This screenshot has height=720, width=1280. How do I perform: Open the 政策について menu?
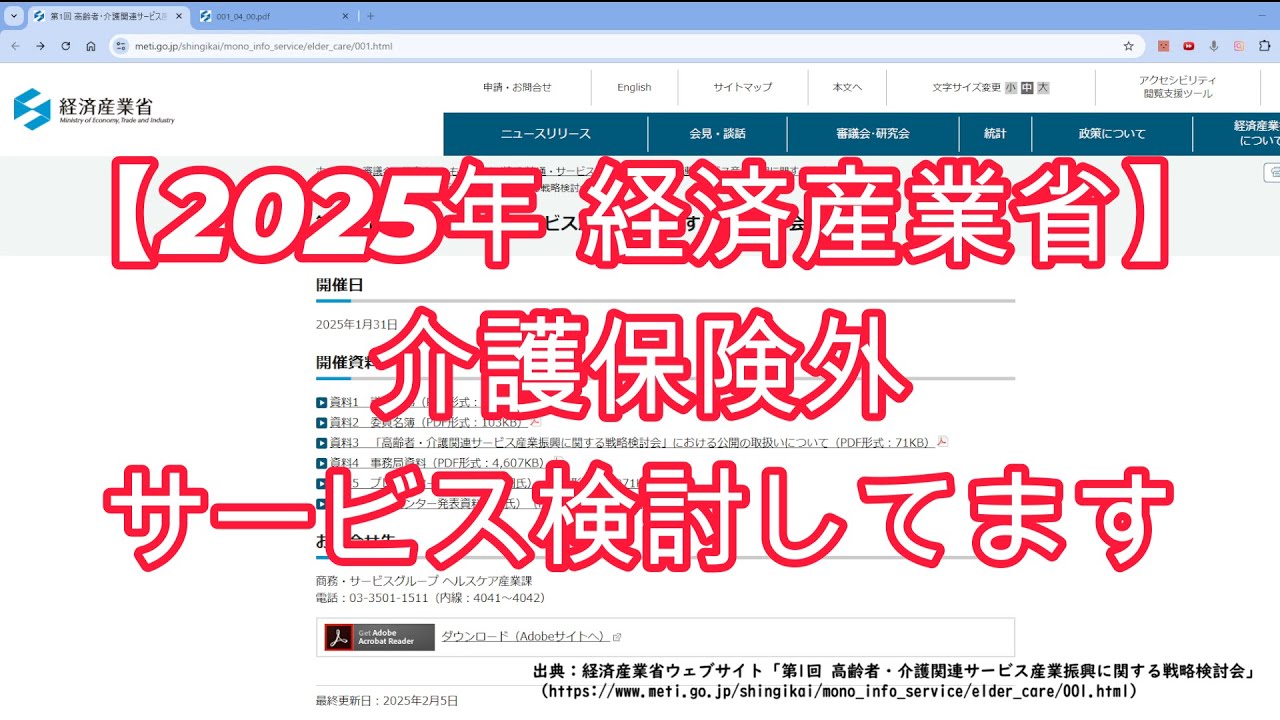(x=1112, y=133)
